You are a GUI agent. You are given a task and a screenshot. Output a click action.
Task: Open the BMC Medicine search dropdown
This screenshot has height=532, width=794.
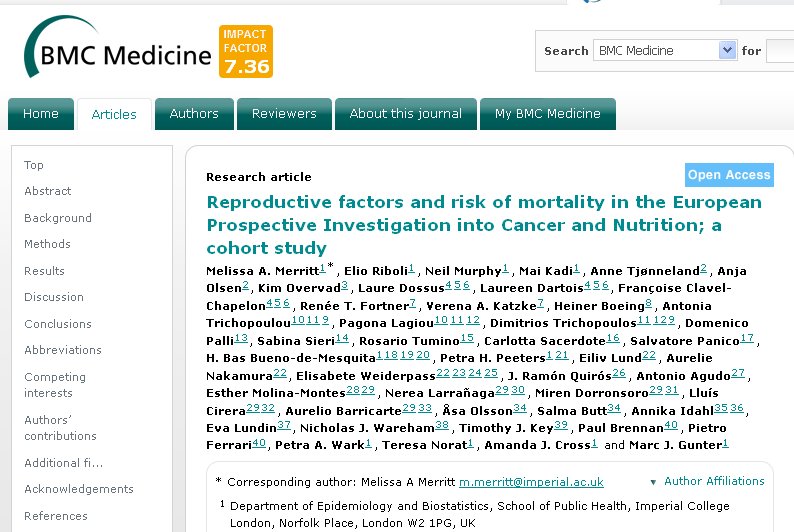(727, 51)
